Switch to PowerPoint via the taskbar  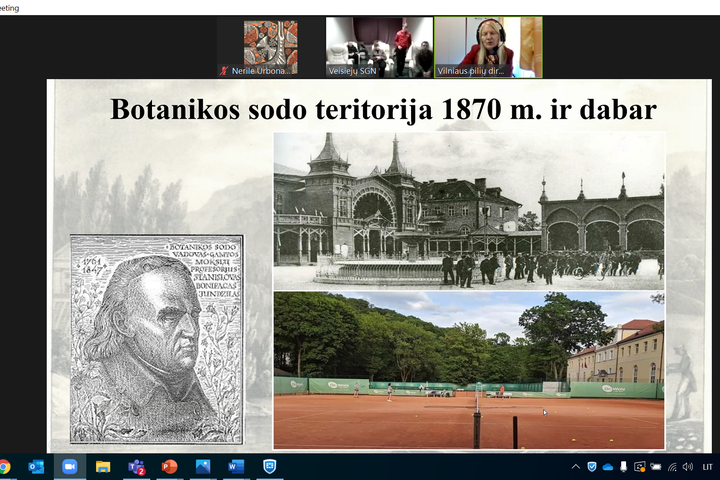tap(169, 467)
